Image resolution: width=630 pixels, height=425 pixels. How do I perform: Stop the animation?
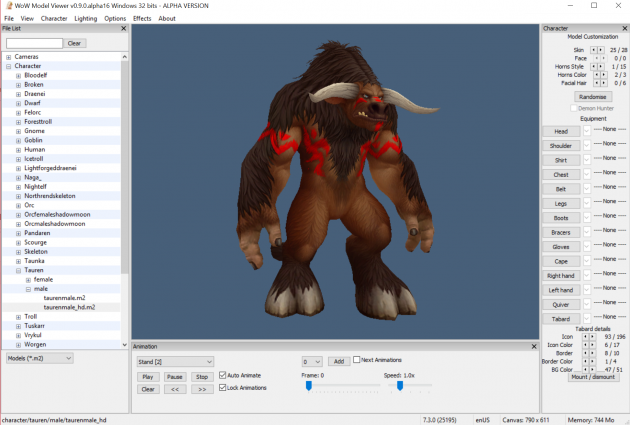(202, 377)
